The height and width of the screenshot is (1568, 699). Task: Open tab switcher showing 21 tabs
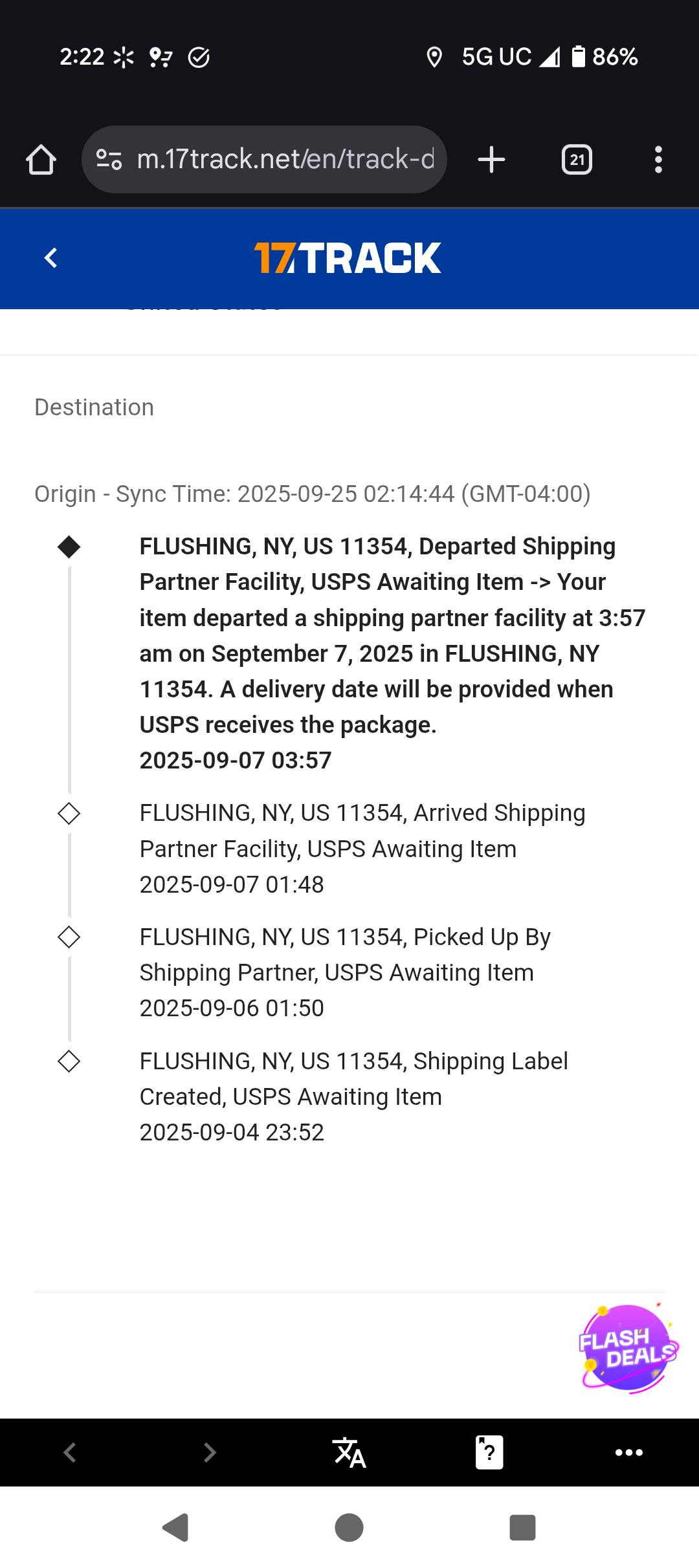click(x=577, y=160)
